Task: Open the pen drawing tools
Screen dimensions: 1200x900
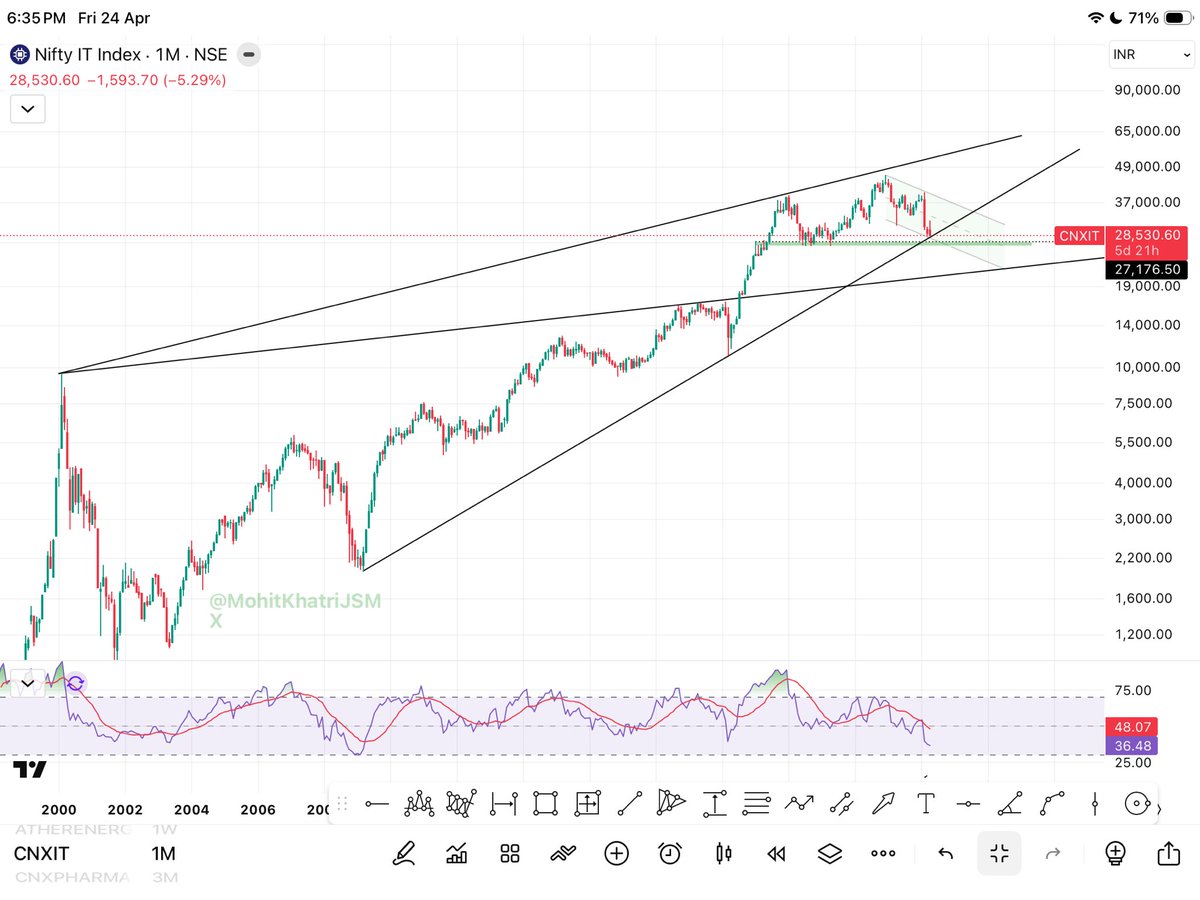Action: pos(404,853)
